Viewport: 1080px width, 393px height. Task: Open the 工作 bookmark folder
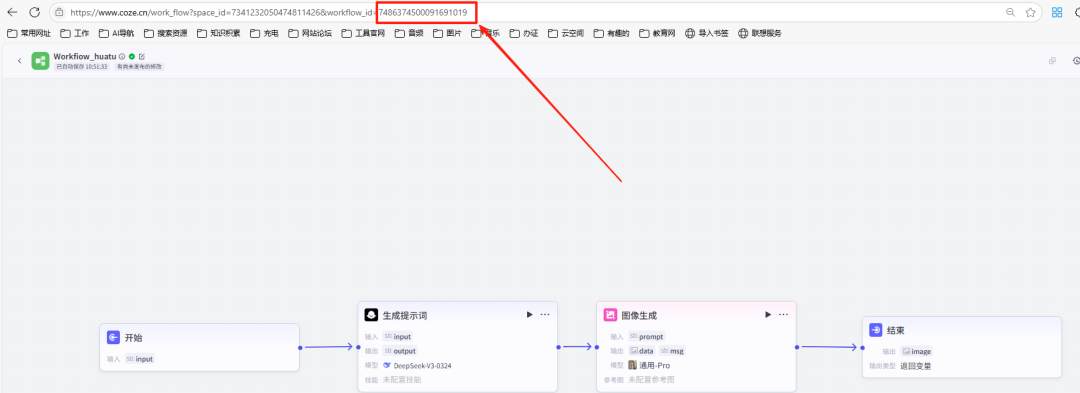(x=75, y=33)
